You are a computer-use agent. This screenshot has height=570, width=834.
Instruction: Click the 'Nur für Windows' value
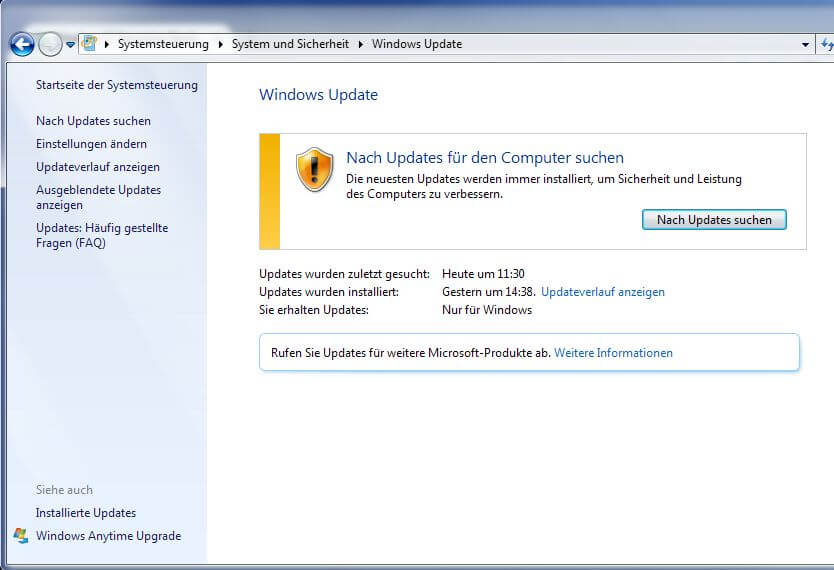[487, 310]
